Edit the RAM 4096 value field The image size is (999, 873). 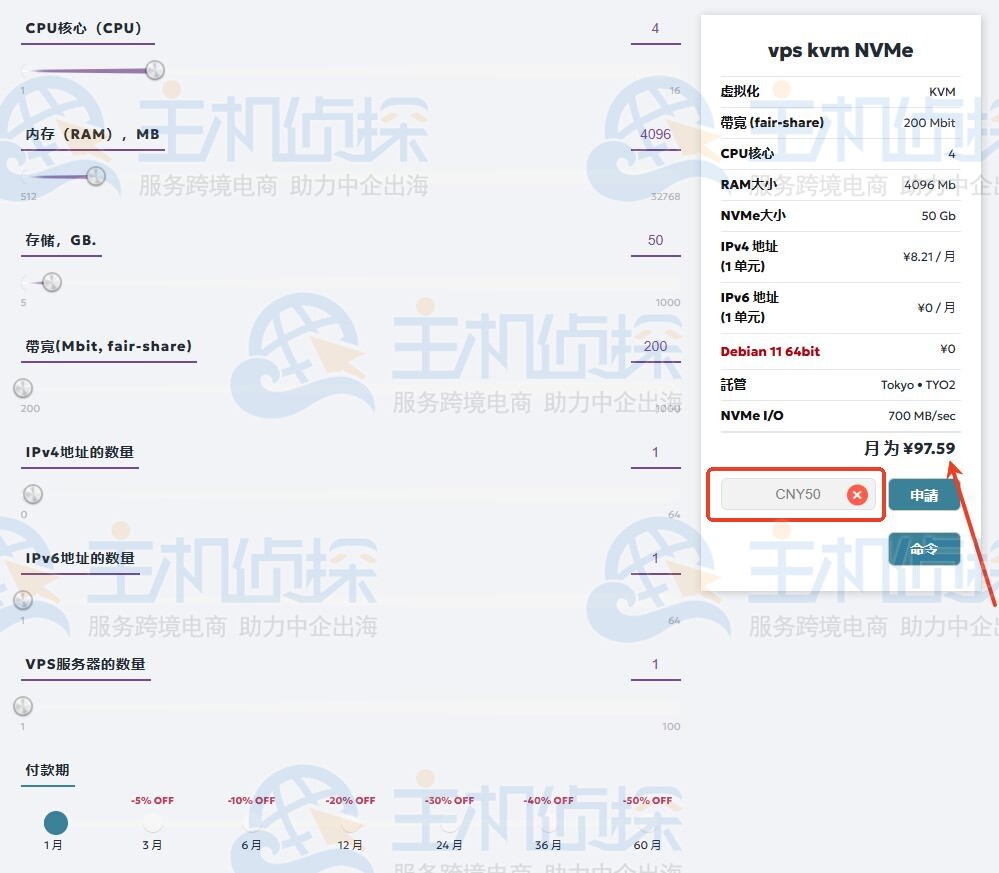pos(655,135)
